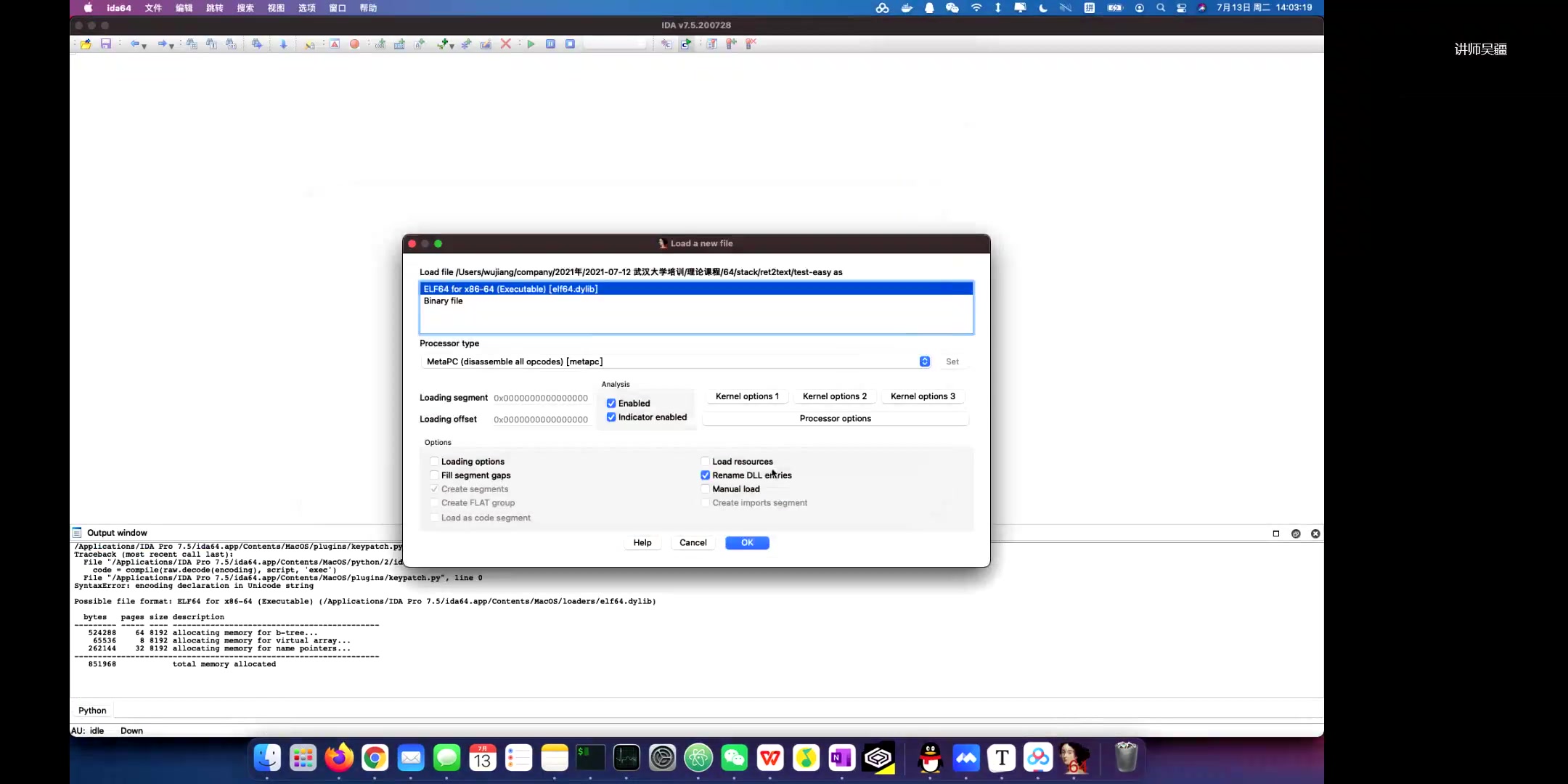Screen dimensions: 1568x784
Task: Click the open file toolbar icon
Action: pyautogui.click(x=86, y=44)
